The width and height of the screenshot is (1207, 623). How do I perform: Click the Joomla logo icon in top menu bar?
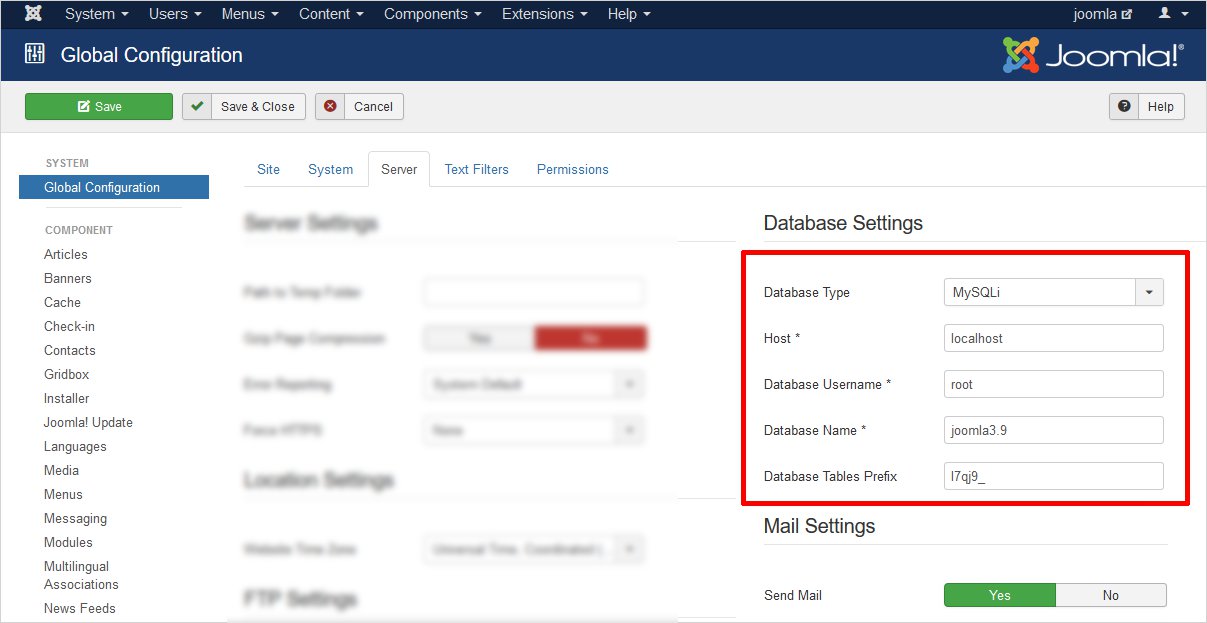(33, 14)
